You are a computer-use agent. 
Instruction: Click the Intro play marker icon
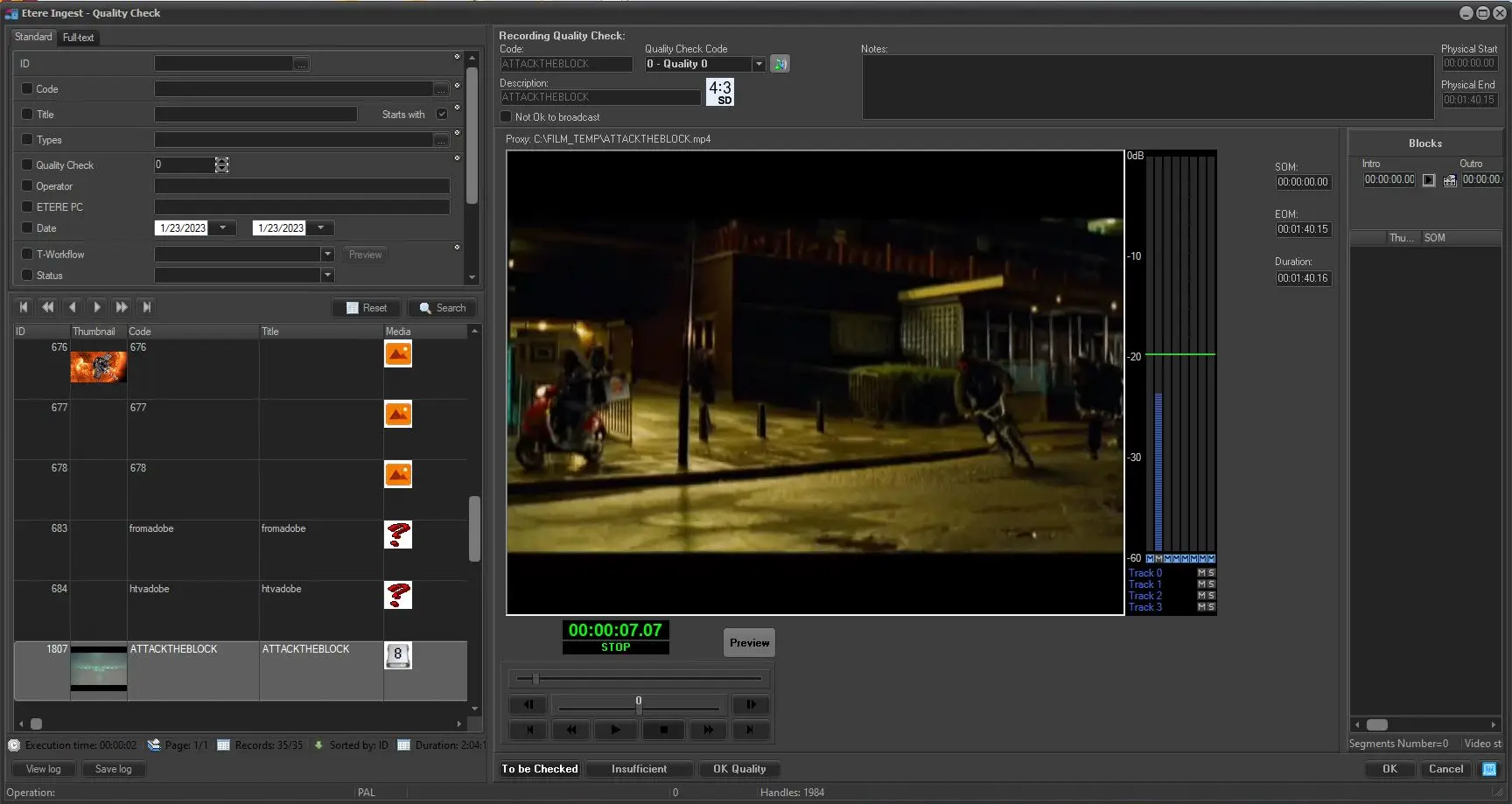pyautogui.click(x=1429, y=180)
